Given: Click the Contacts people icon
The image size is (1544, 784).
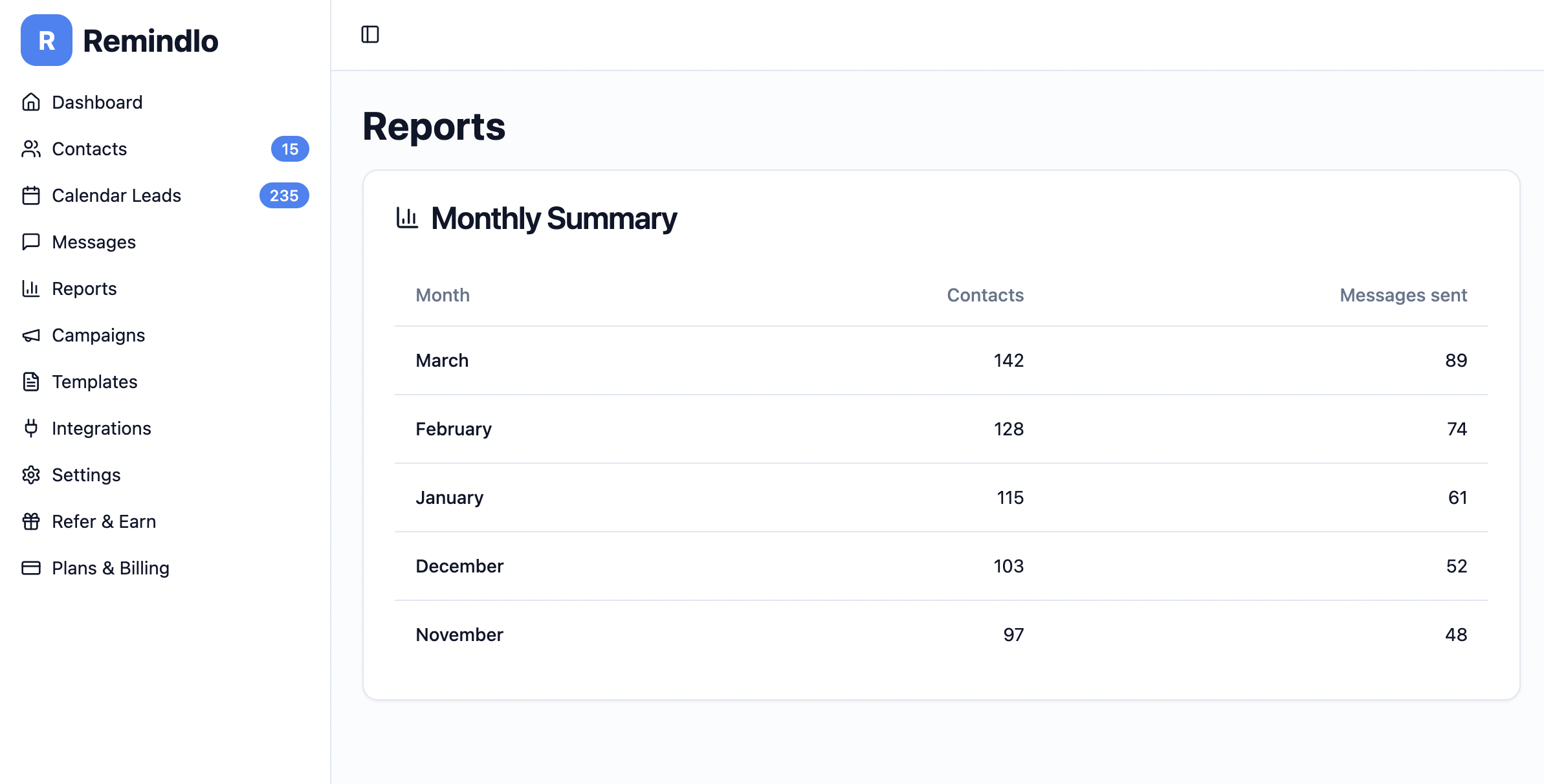Looking at the screenshot, I should [x=31, y=149].
